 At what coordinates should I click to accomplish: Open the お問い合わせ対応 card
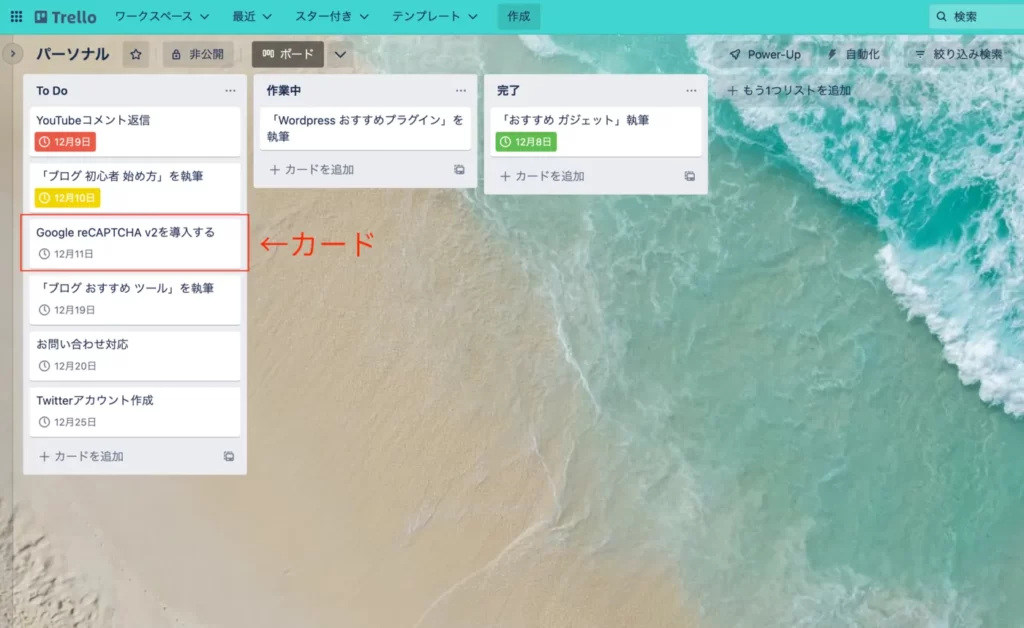135,355
